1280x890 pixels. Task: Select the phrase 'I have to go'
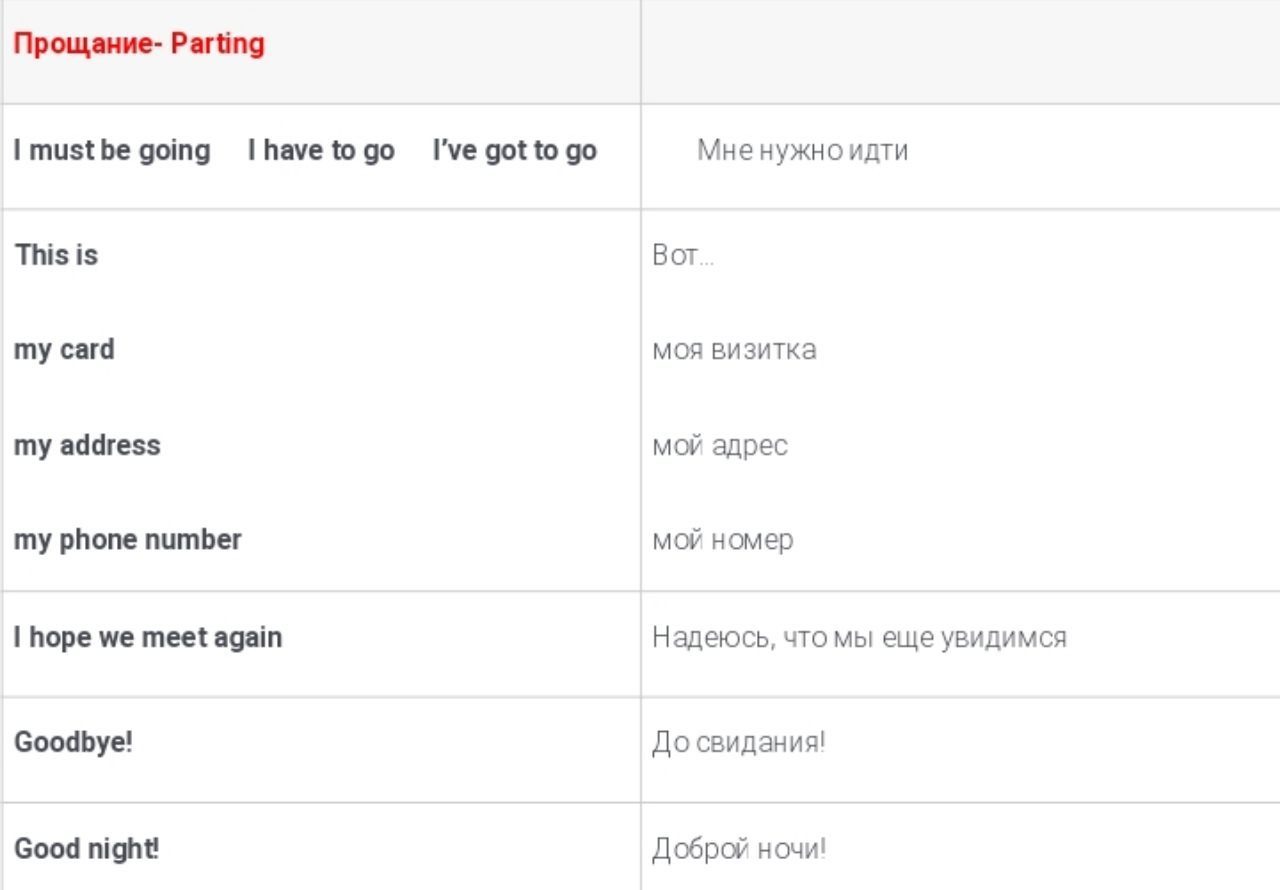click(x=321, y=151)
